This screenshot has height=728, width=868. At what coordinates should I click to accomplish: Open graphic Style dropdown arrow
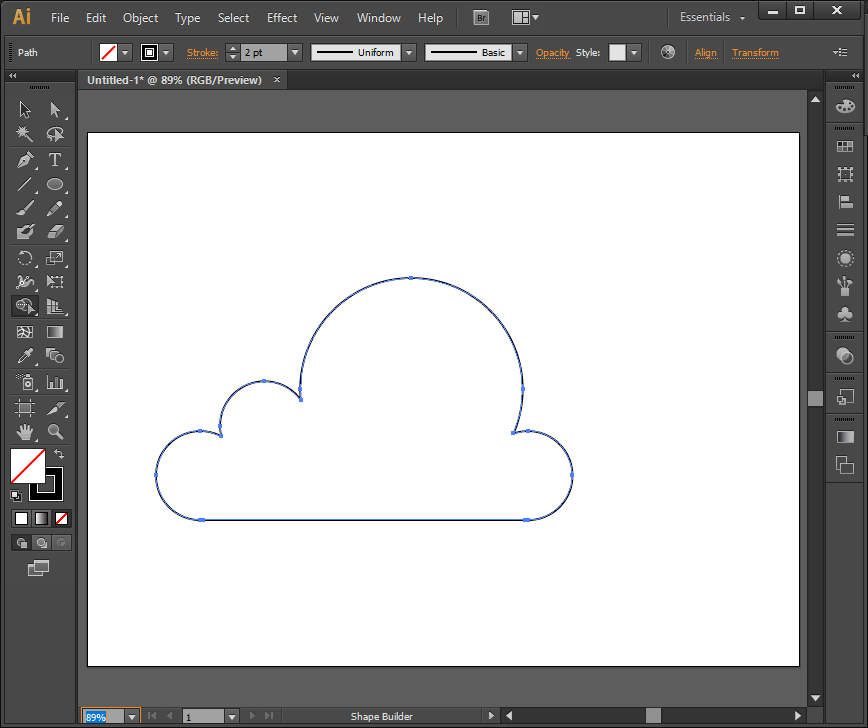coord(634,53)
